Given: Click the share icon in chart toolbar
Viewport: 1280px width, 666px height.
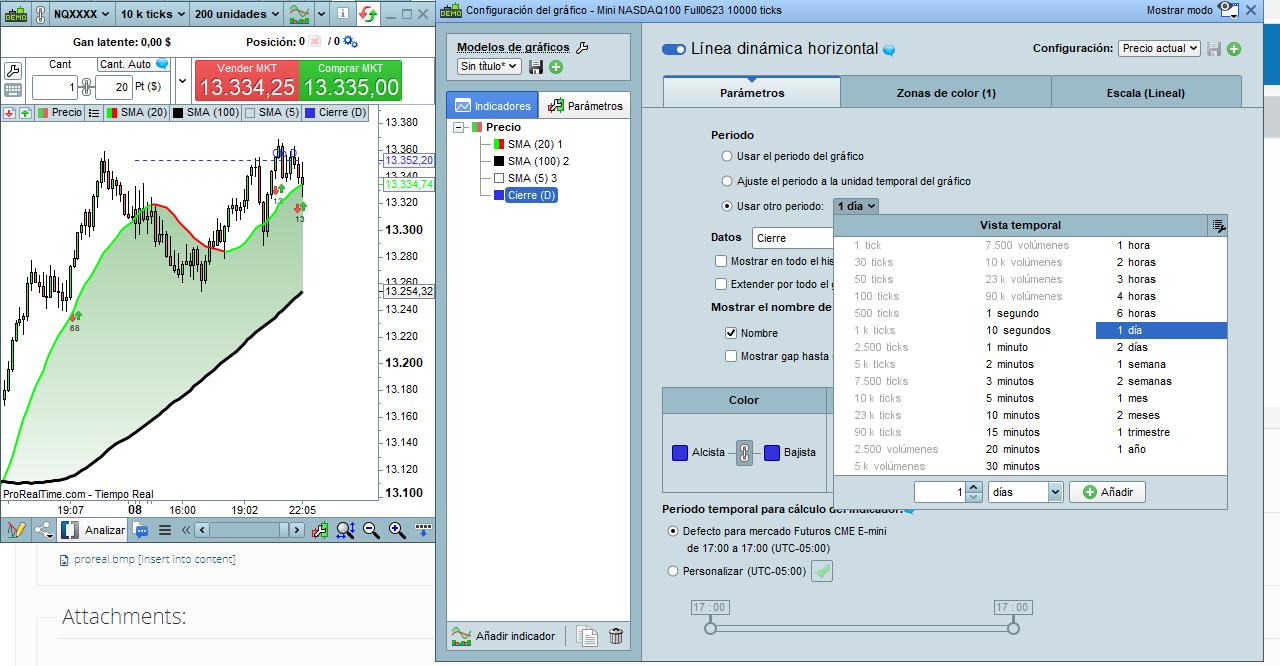Looking at the screenshot, I should [44, 530].
